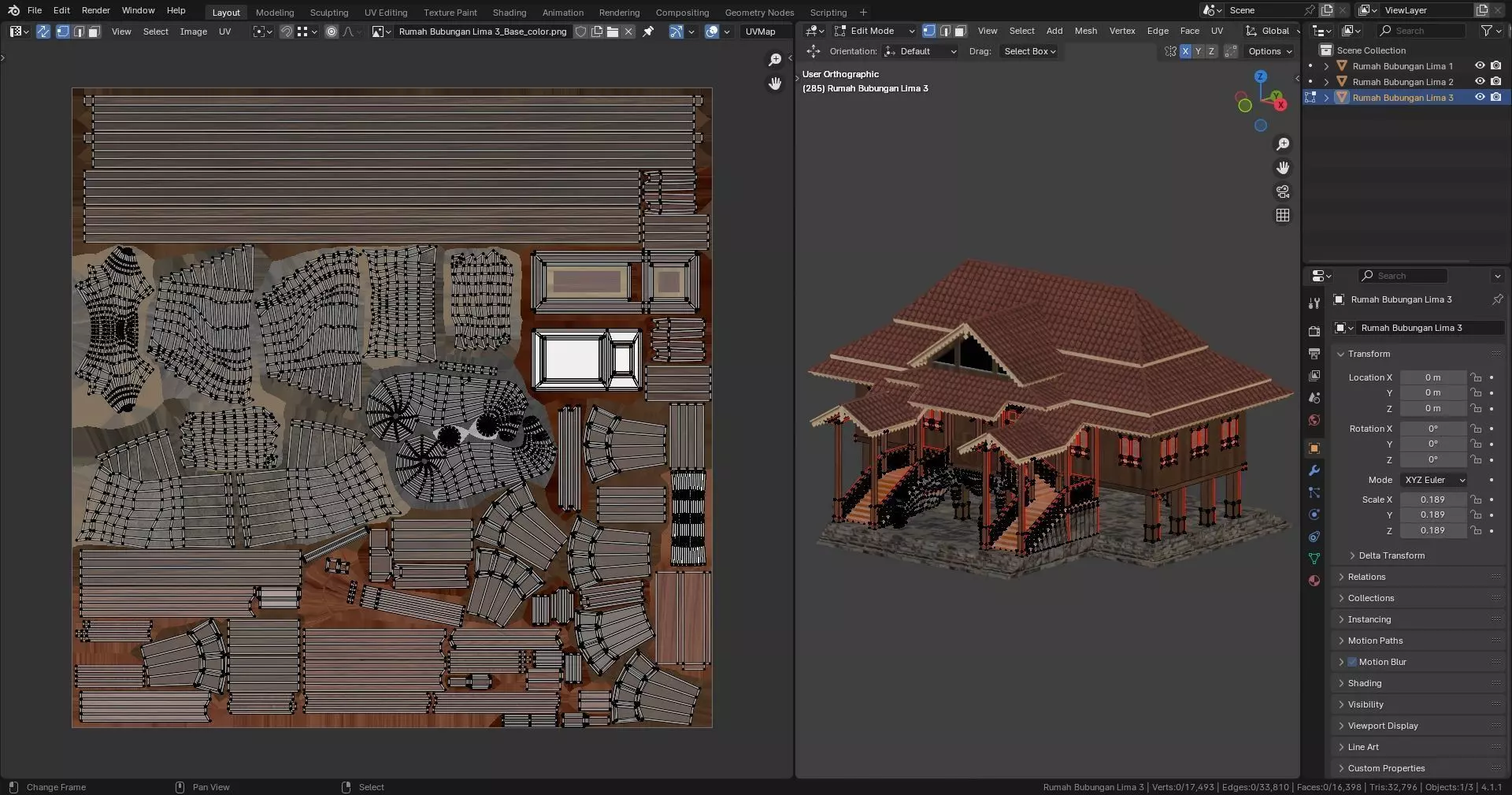The width and height of the screenshot is (1512, 795).
Task: Select Rumah Bubungan Lima 2 in outliner
Action: point(1403,82)
